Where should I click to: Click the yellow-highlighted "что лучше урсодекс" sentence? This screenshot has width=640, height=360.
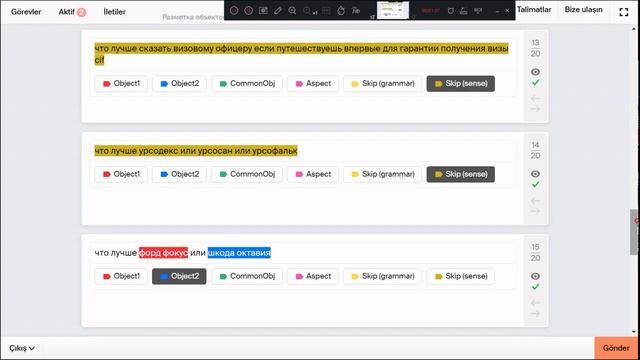pos(196,151)
